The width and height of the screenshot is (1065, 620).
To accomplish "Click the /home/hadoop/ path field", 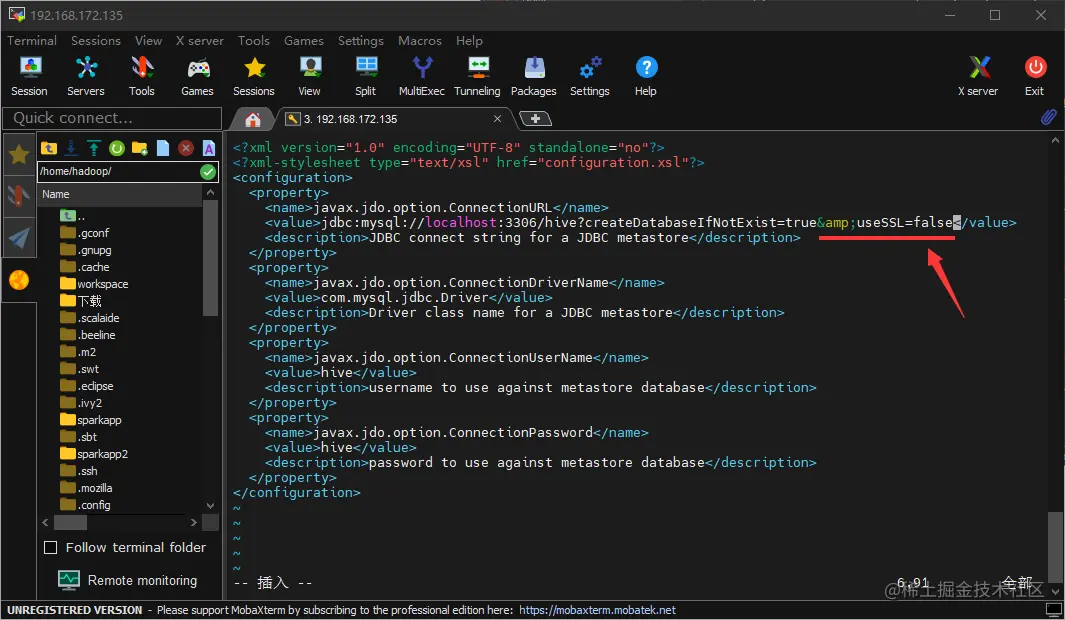I will (119, 171).
